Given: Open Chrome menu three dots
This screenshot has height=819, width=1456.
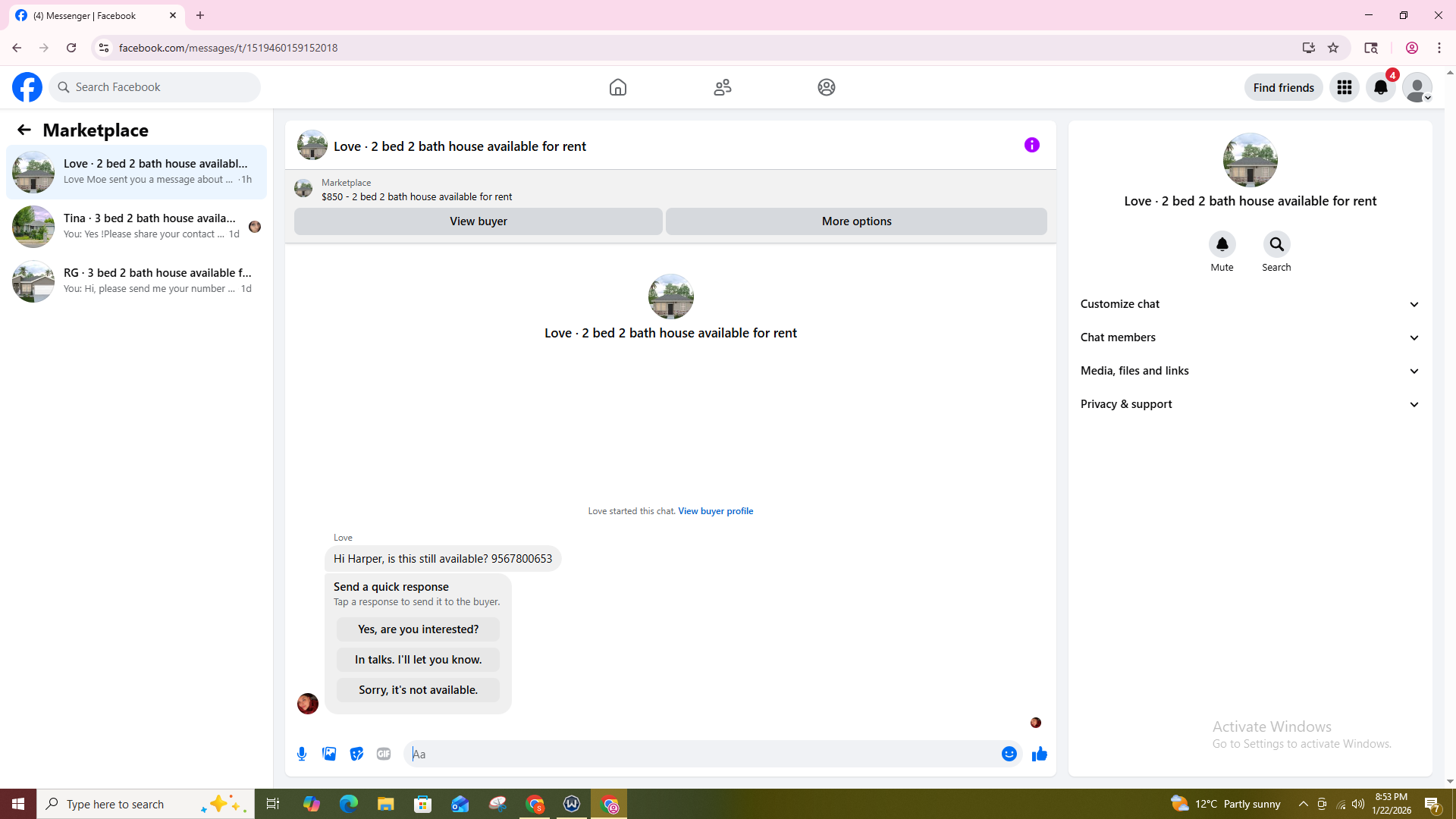Looking at the screenshot, I should pos(1439,48).
